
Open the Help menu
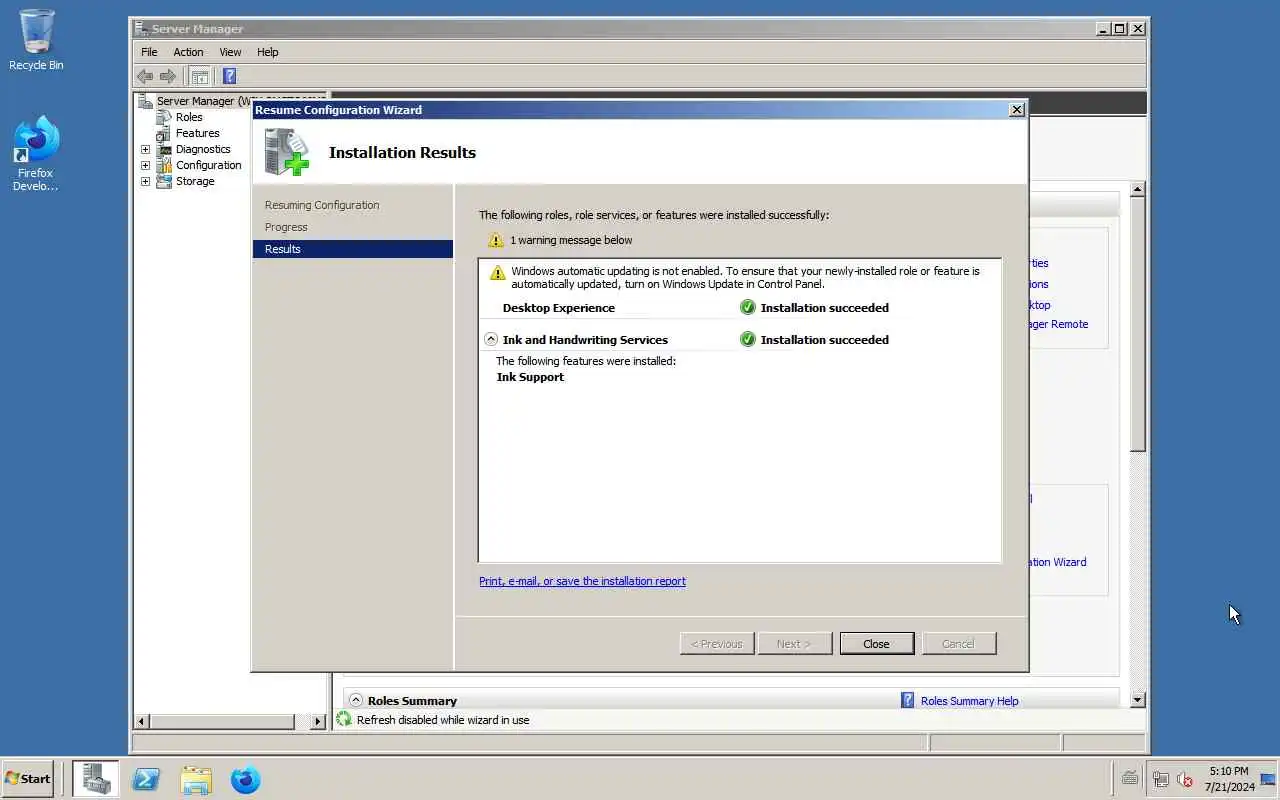coord(267,52)
